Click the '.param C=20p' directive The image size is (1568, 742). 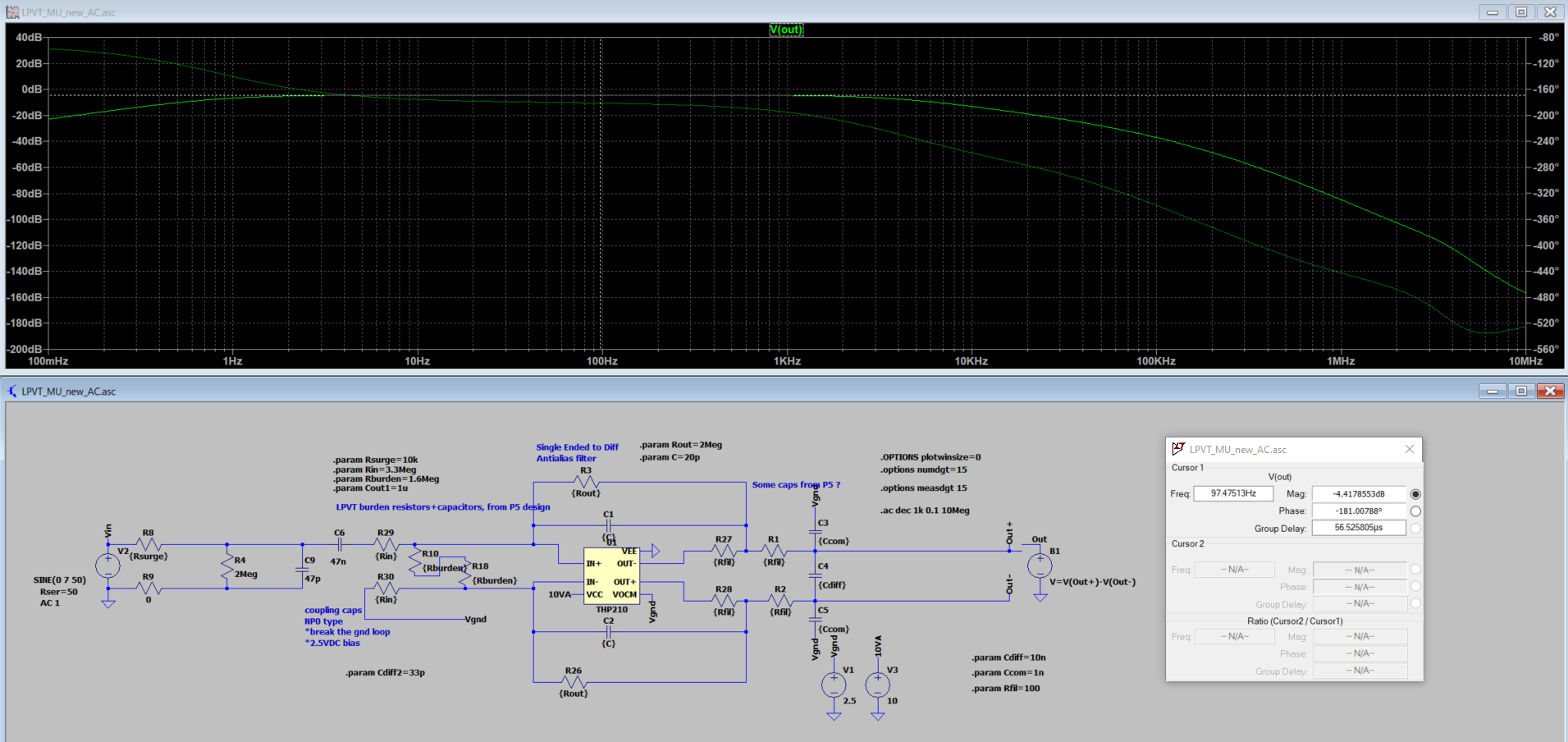coord(670,457)
